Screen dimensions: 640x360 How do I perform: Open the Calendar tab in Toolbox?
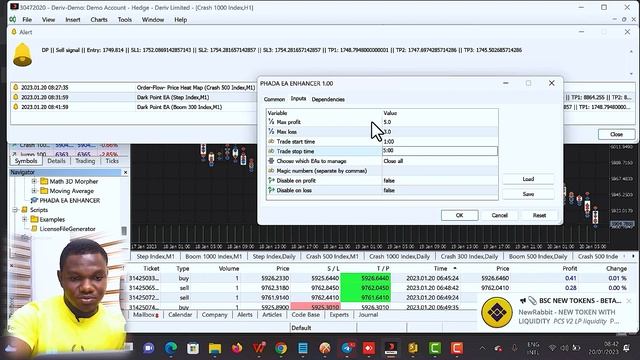[180, 315]
